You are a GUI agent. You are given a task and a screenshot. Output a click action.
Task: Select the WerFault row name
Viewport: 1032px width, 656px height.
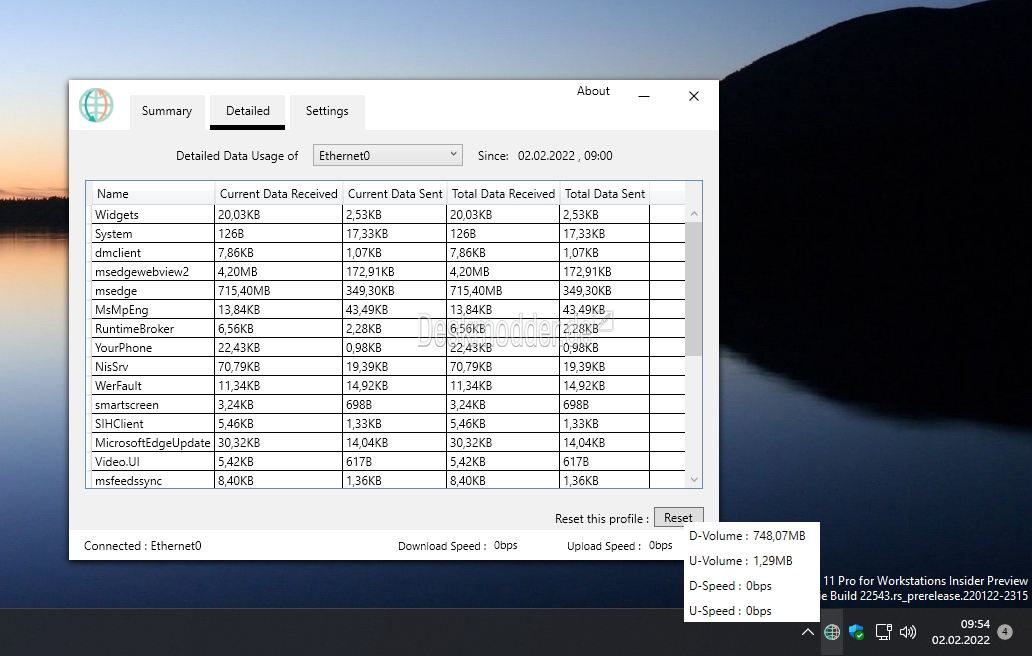click(x=118, y=386)
